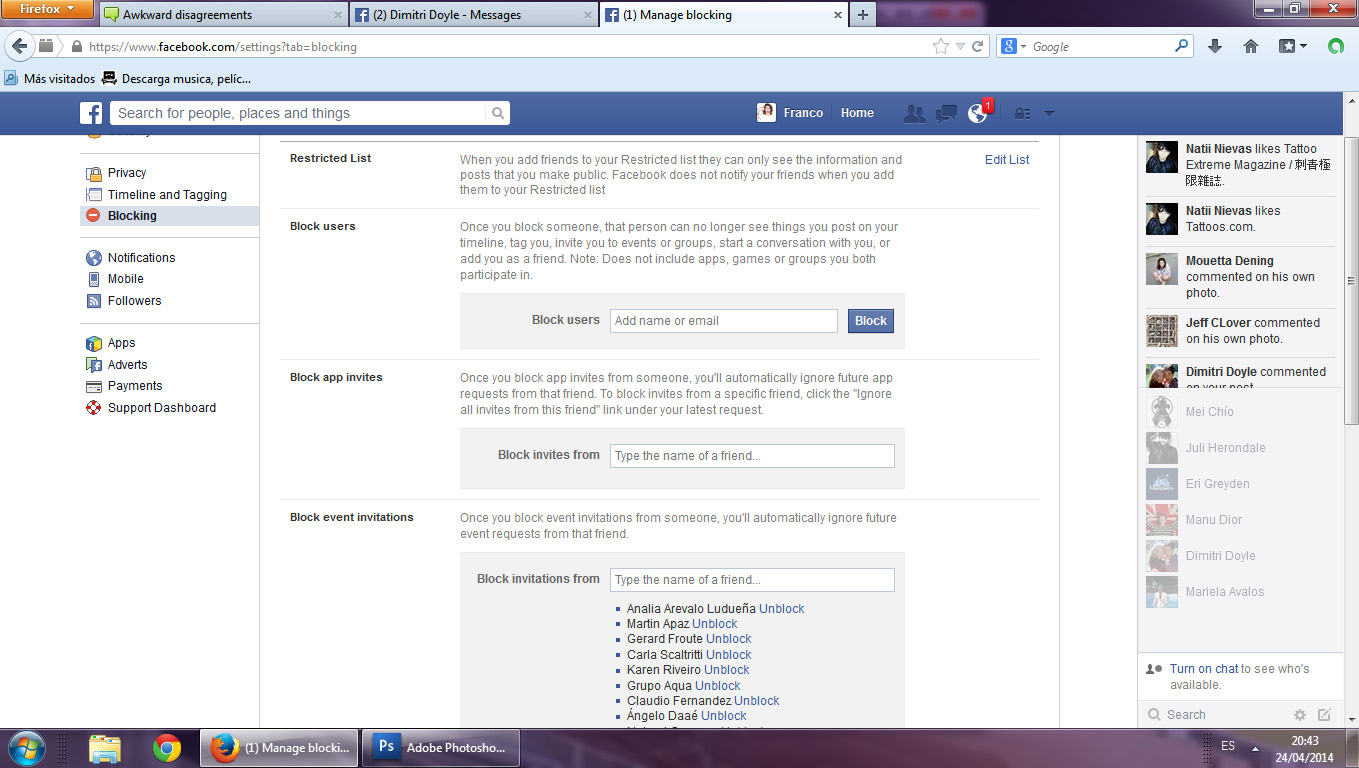Screen dimensions: 1359x768
Task: Open privacy shortcuts lock icon
Action: (1022, 113)
